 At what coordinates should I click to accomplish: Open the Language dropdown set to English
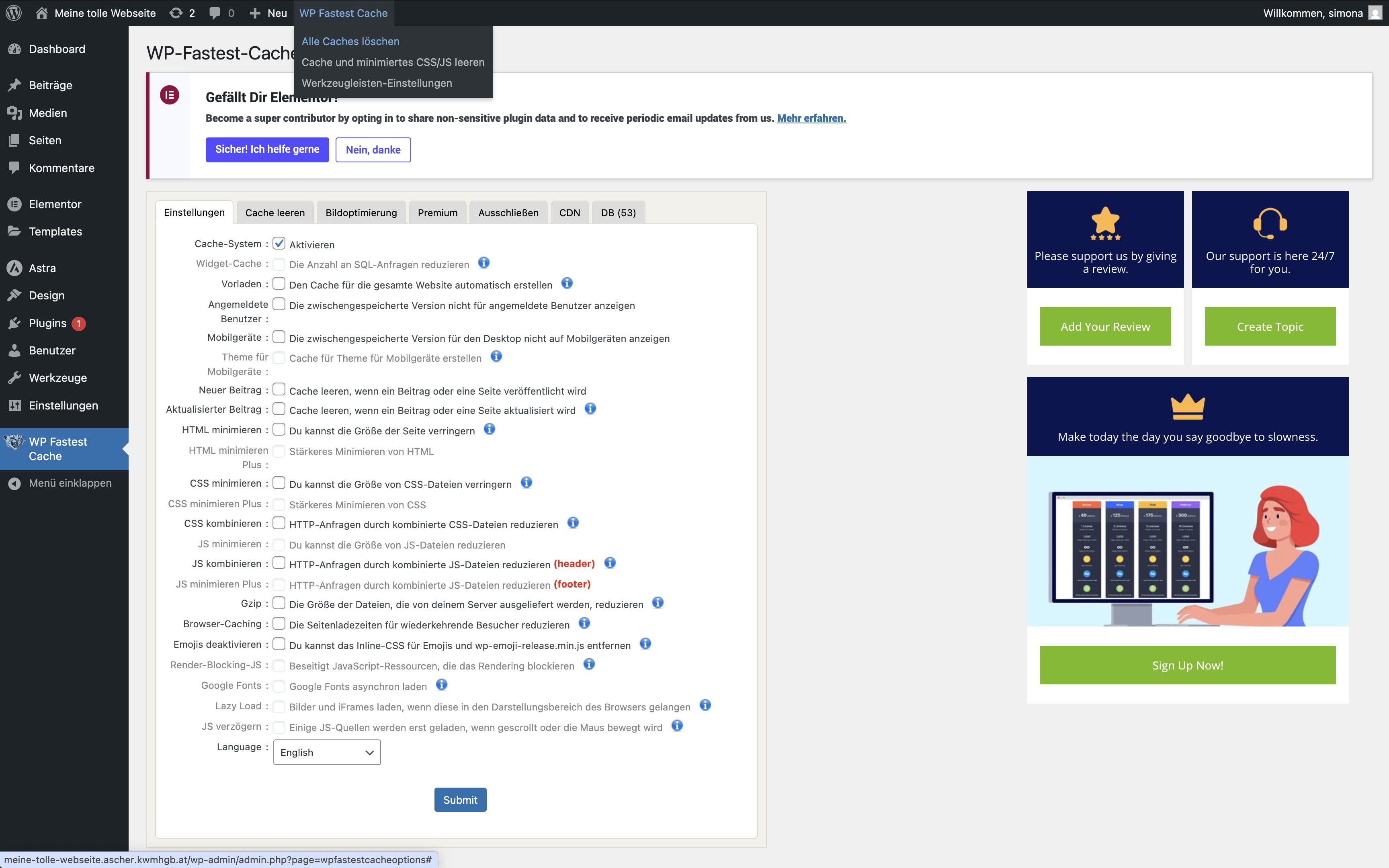(327, 752)
